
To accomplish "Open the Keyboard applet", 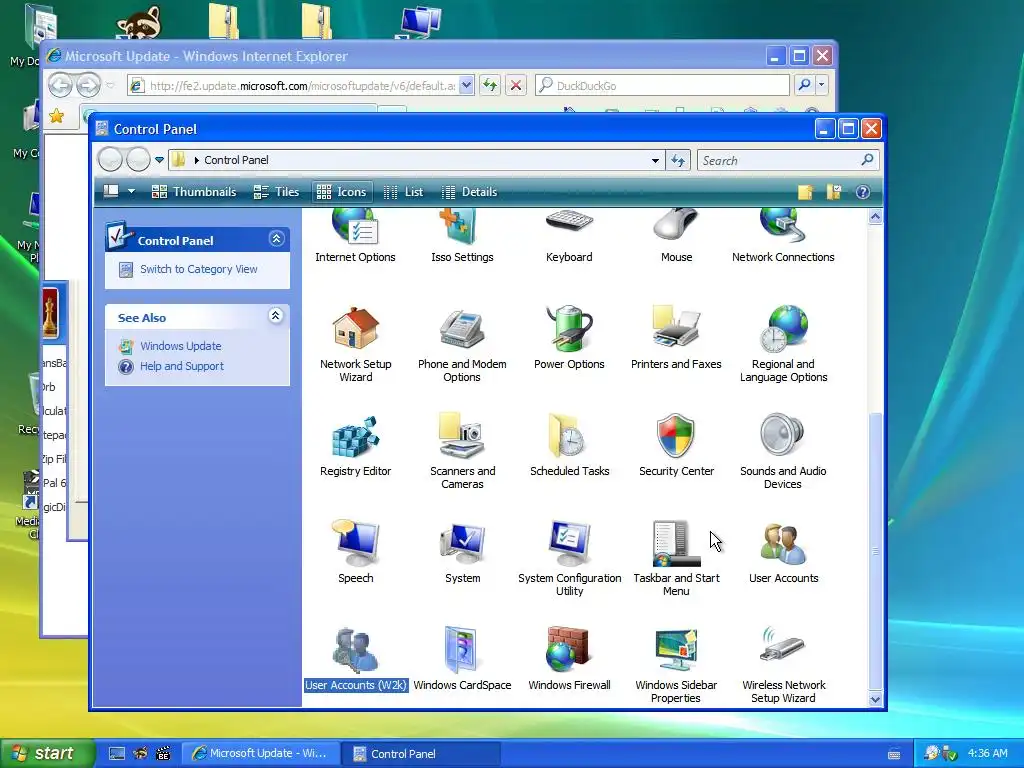I will tap(569, 235).
